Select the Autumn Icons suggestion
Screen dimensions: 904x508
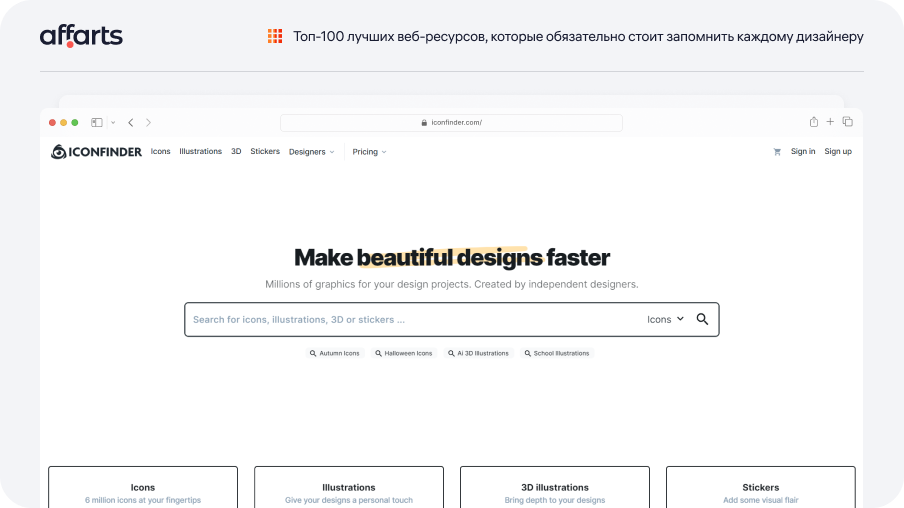click(x=334, y=353)
